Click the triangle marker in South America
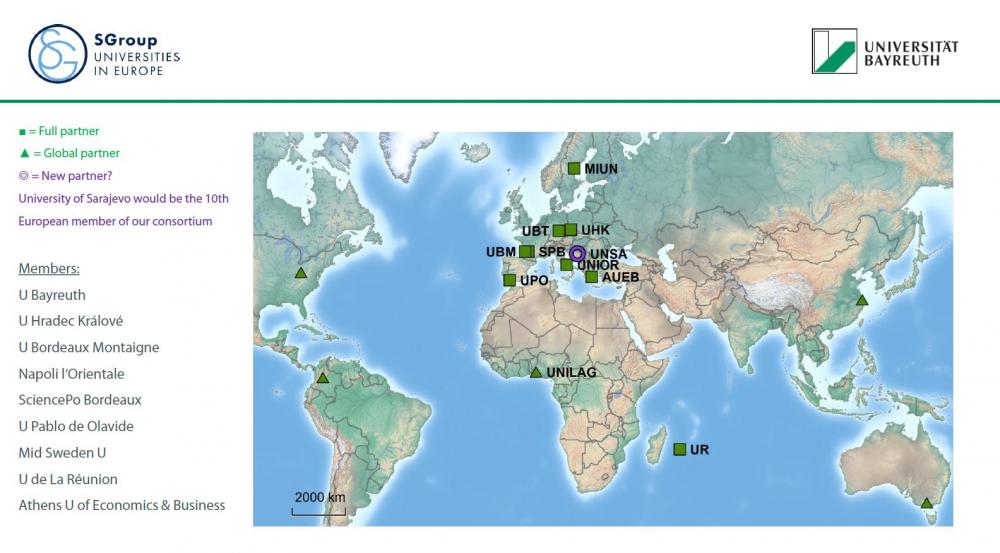Image resolution: width=1000 pixels, height=553 pixels. click(322, 378)
